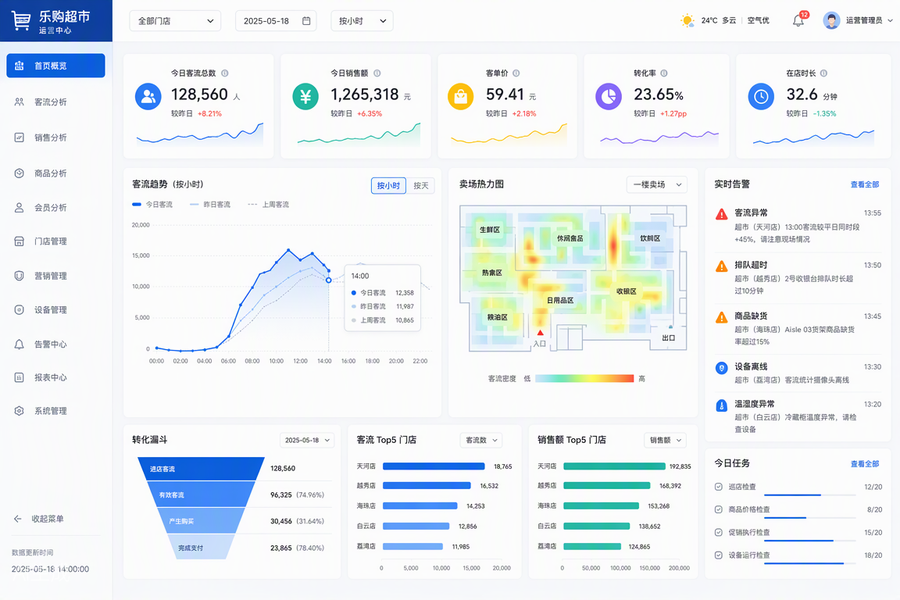Click the 今日客流总数 info icon
Viewport: 900px width, 600px height.
224,73
